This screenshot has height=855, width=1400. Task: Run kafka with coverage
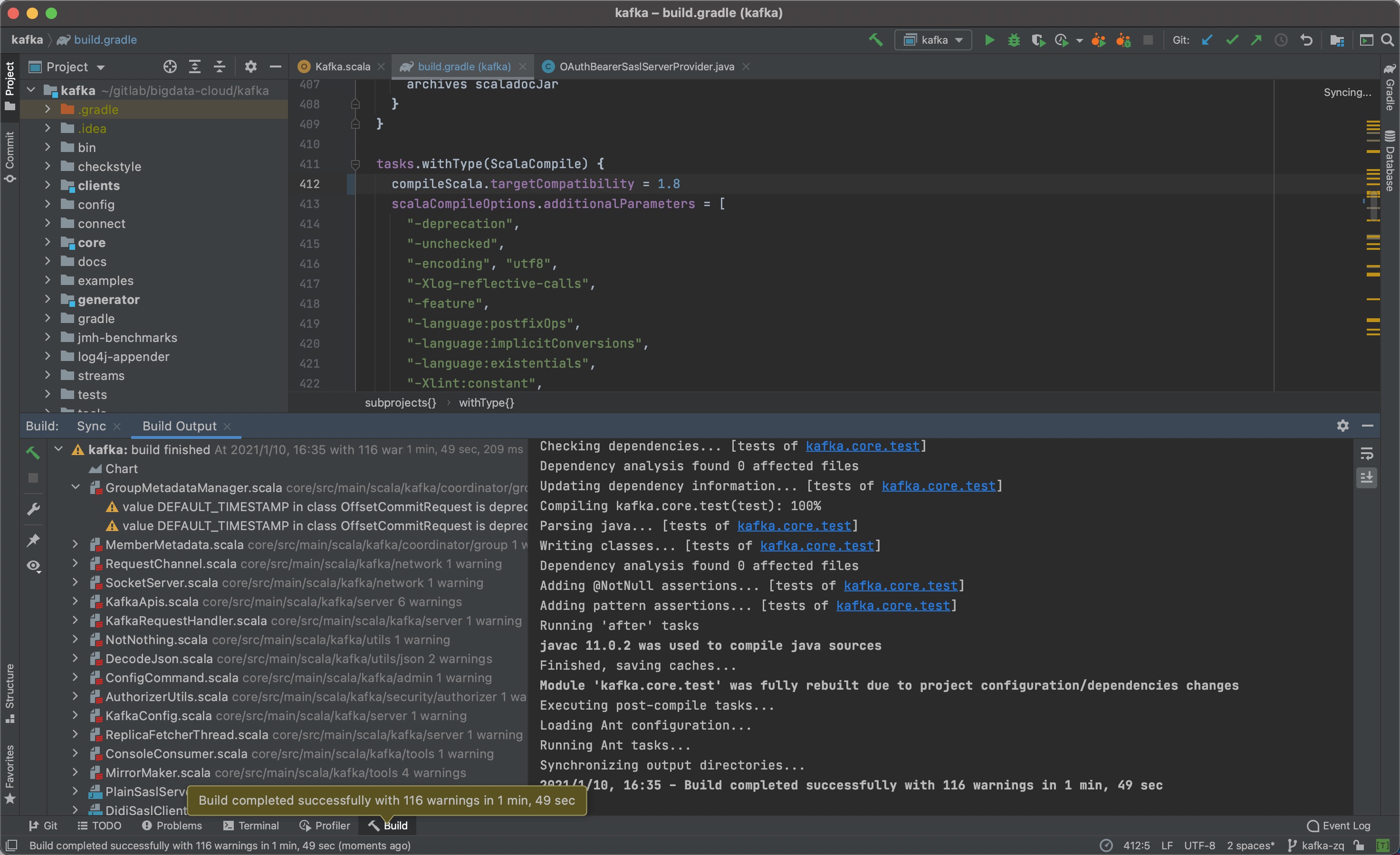point(1039,40)
